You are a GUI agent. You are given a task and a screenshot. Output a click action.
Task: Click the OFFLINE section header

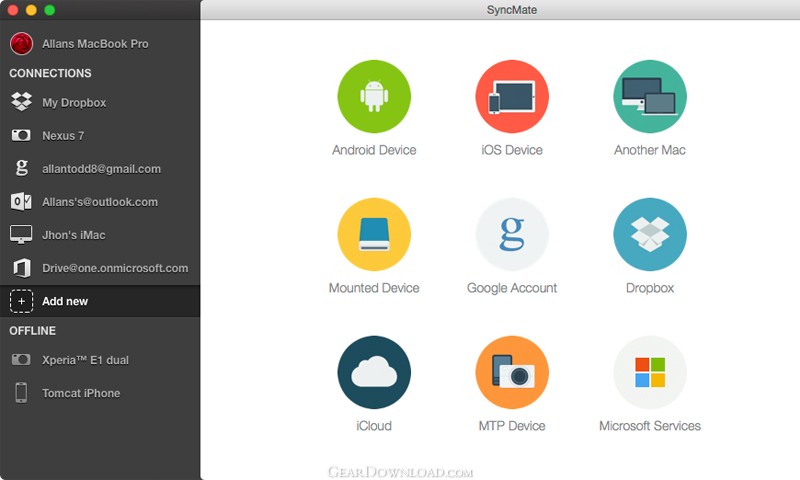[32, 331]
